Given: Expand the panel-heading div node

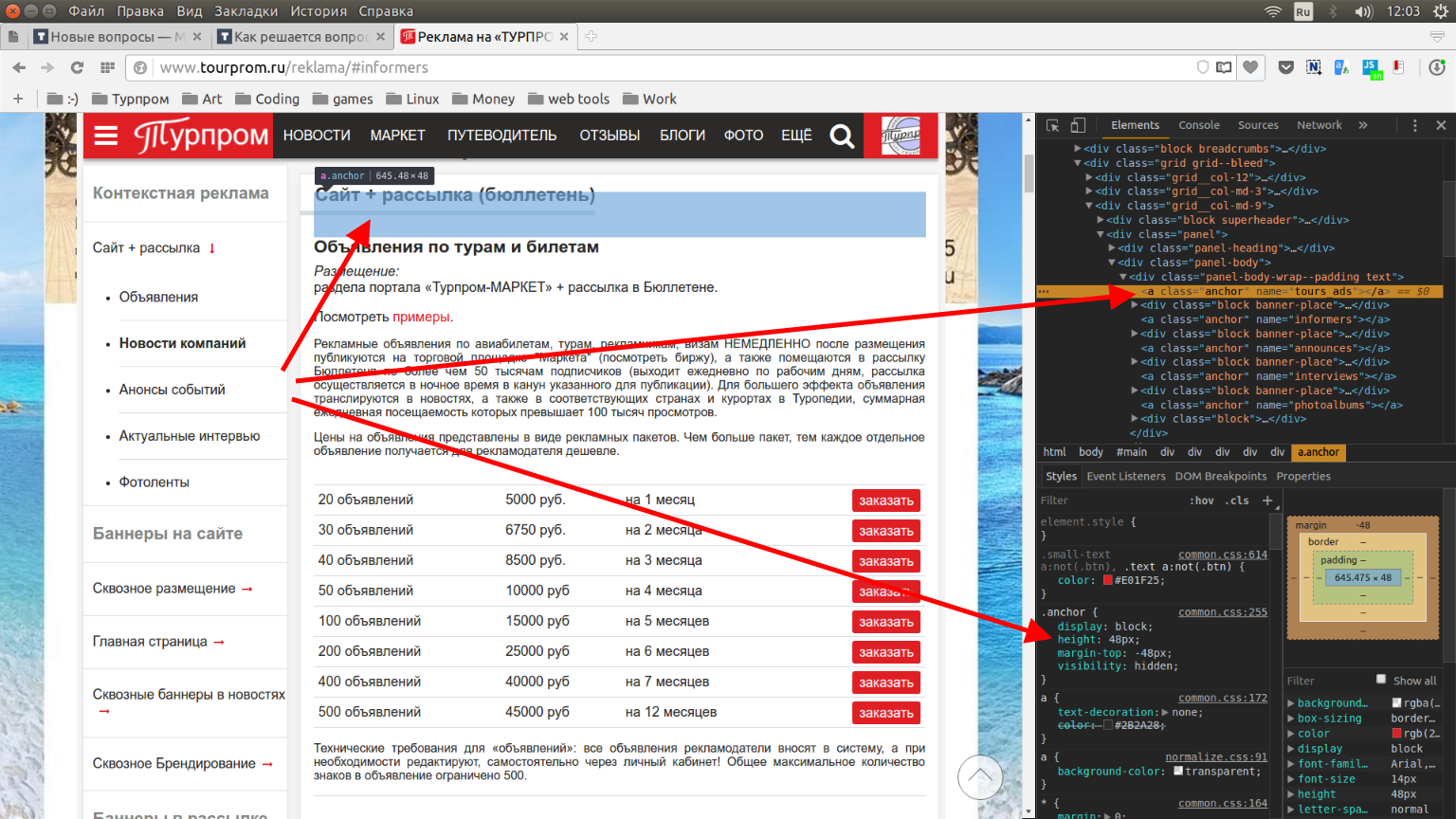Looking at the screenshot, I should pyautogui.click(x=1112, y=248).
